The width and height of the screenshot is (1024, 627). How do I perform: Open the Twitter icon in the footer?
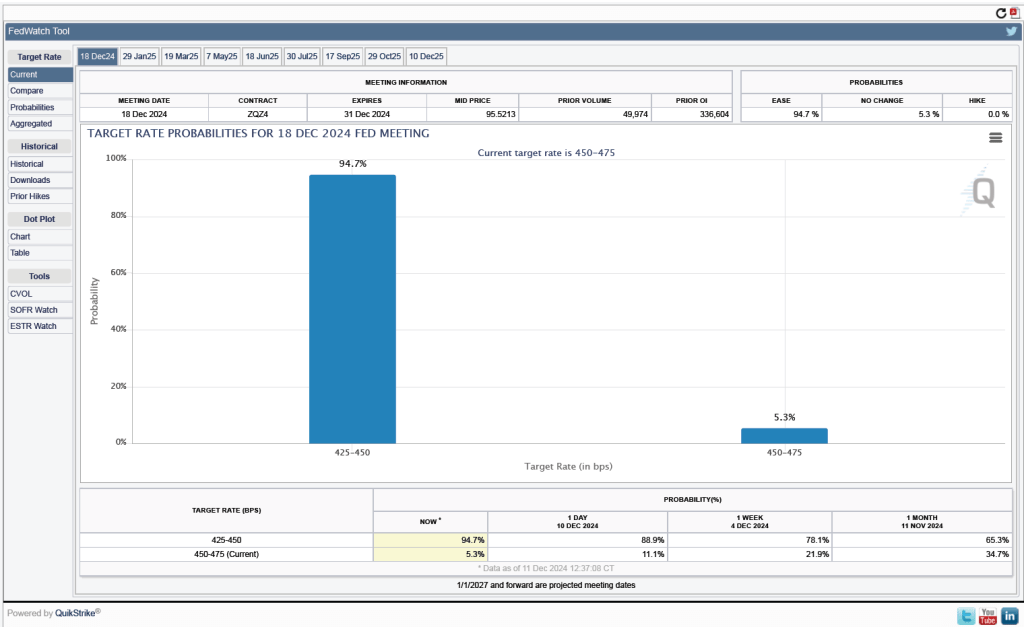[965, 616]
